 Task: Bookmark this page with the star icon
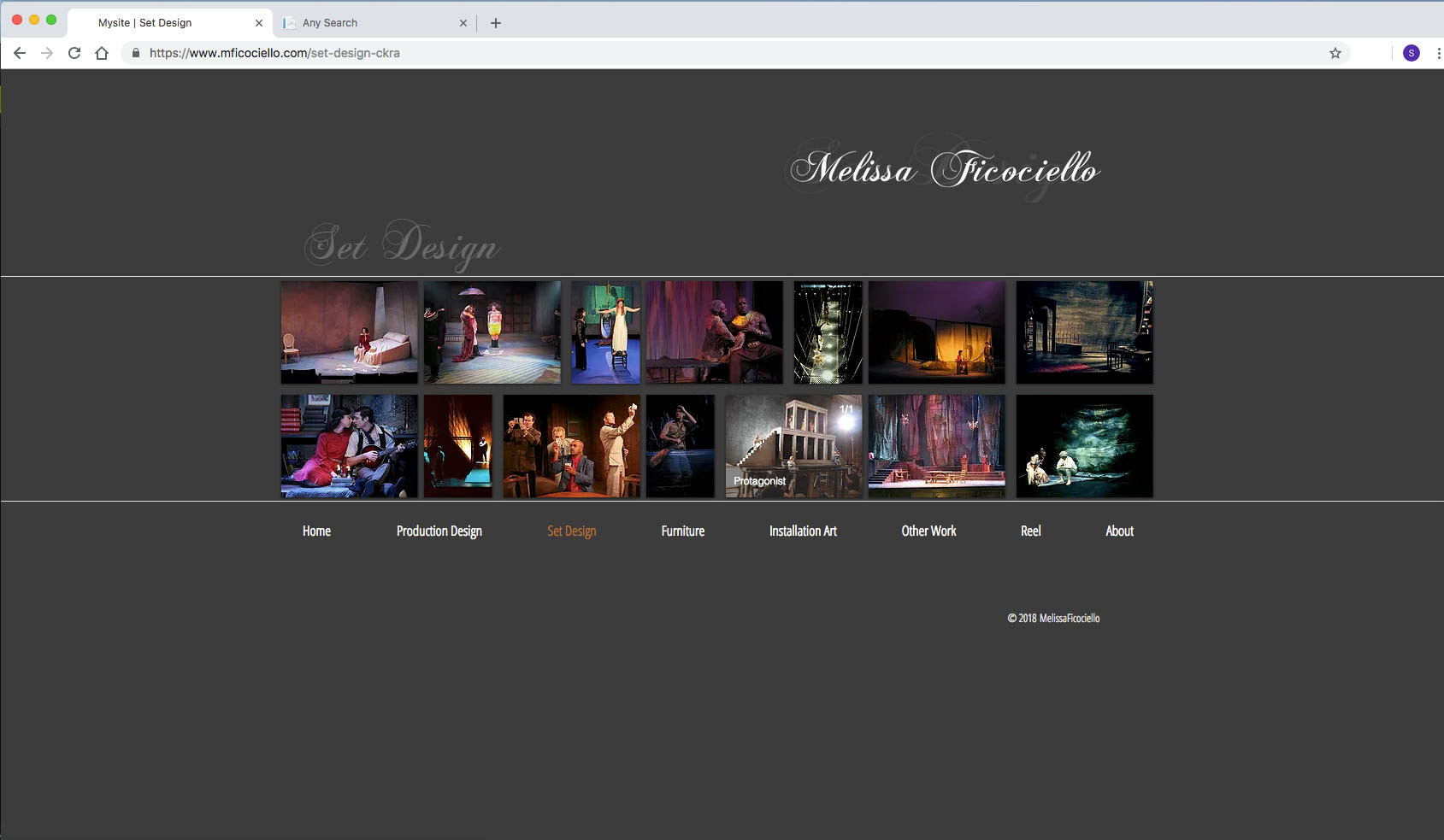[1335, 53]
